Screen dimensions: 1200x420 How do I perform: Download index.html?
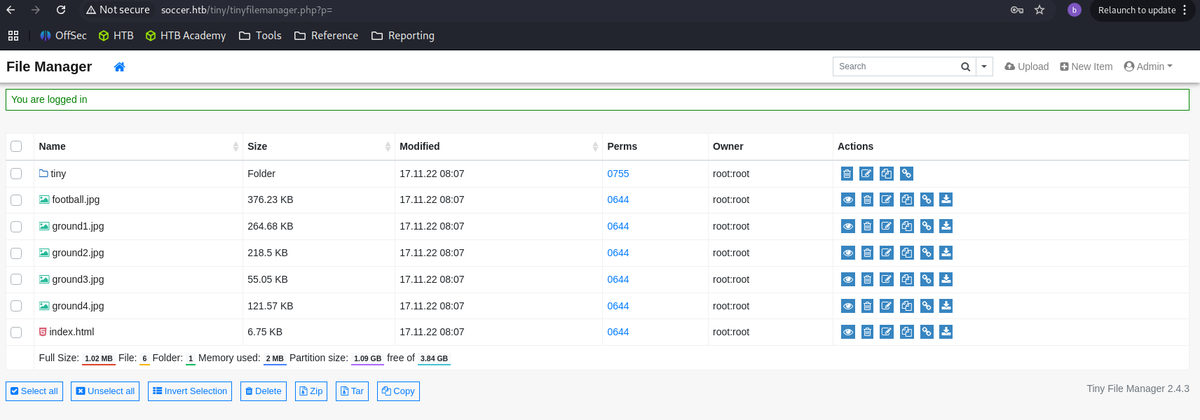tap(946, 332)
